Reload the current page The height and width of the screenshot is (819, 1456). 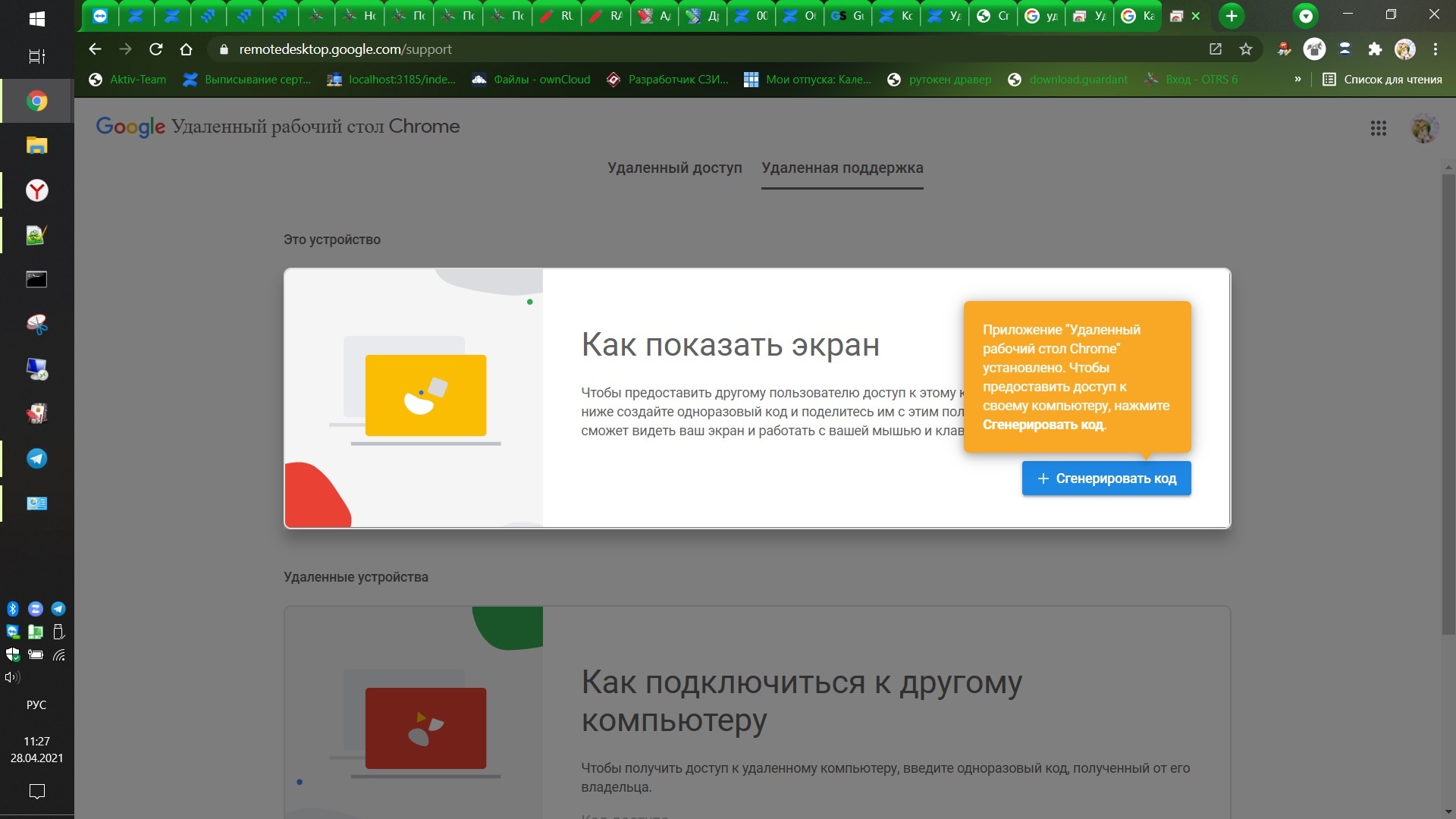156,49
